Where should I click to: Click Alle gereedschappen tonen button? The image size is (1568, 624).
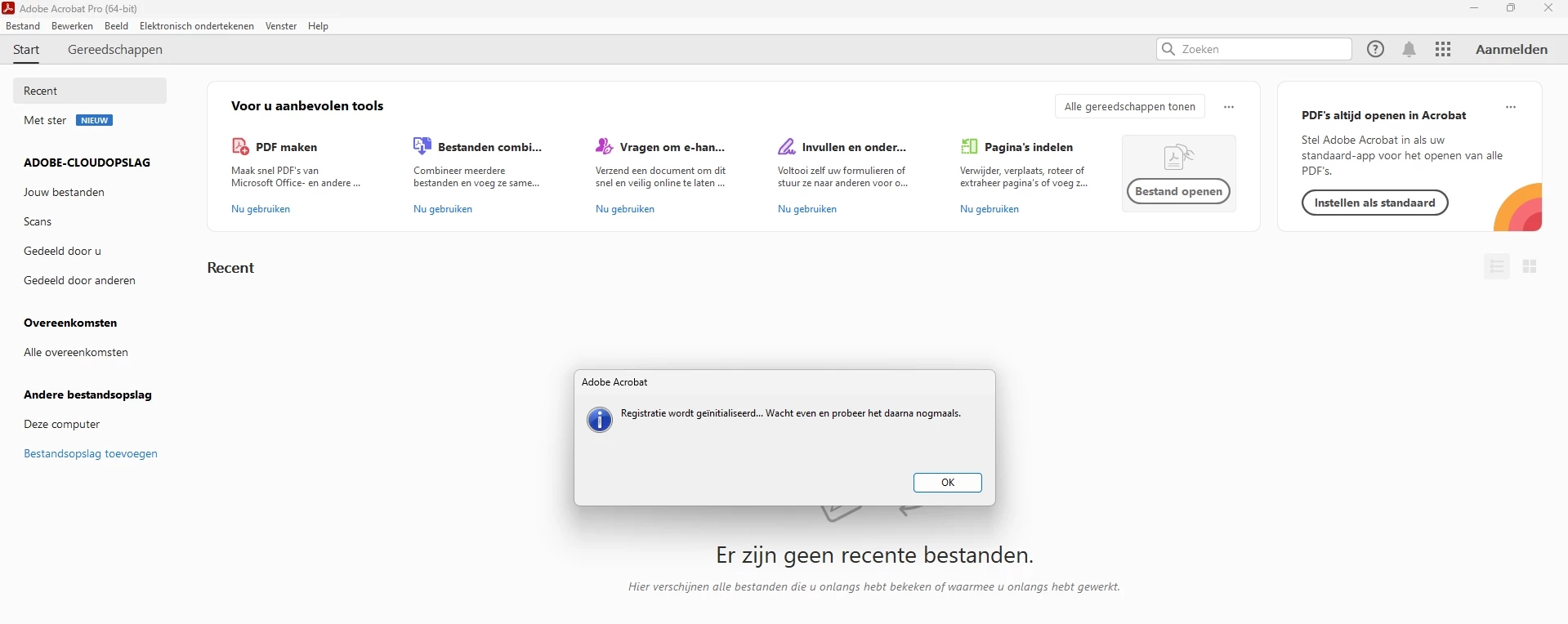(x=1130, y=107)
